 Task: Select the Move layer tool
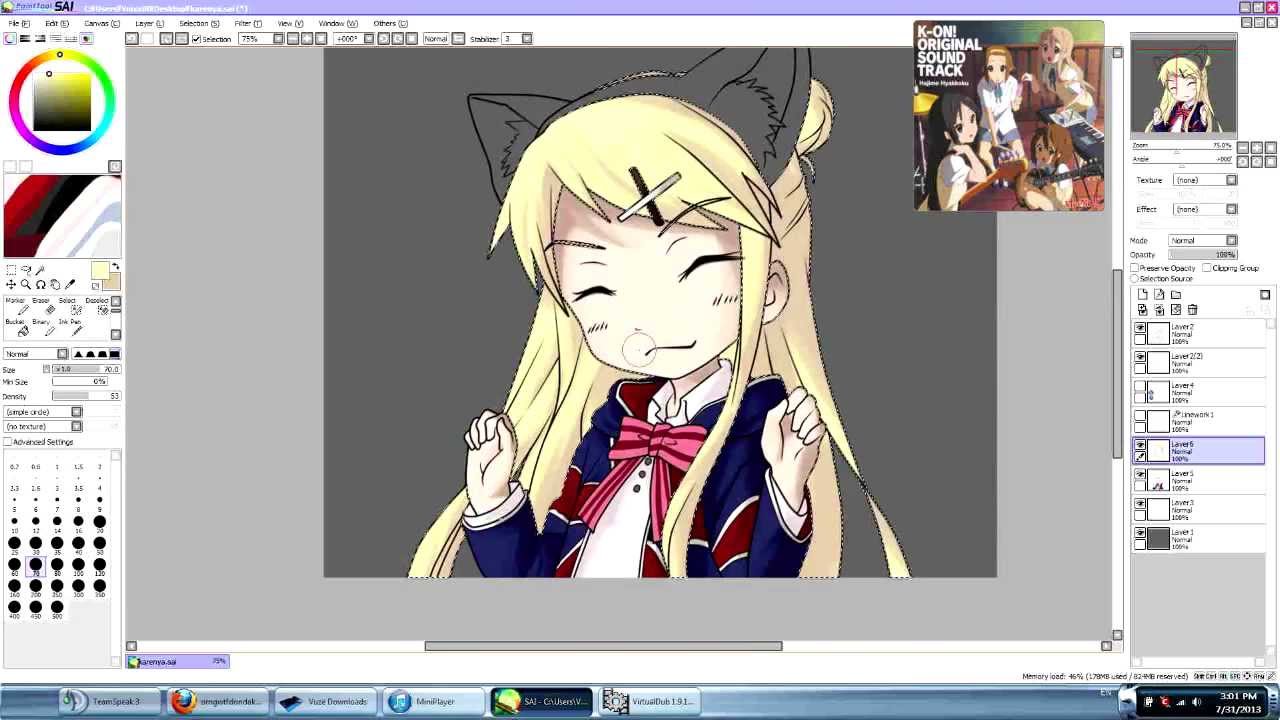point(11,285)
